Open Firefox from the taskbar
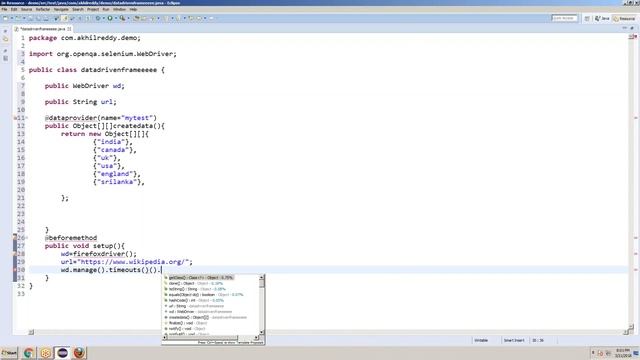This screenshot has height=360, width=640. pyautogui.click(x=80, y=353)
